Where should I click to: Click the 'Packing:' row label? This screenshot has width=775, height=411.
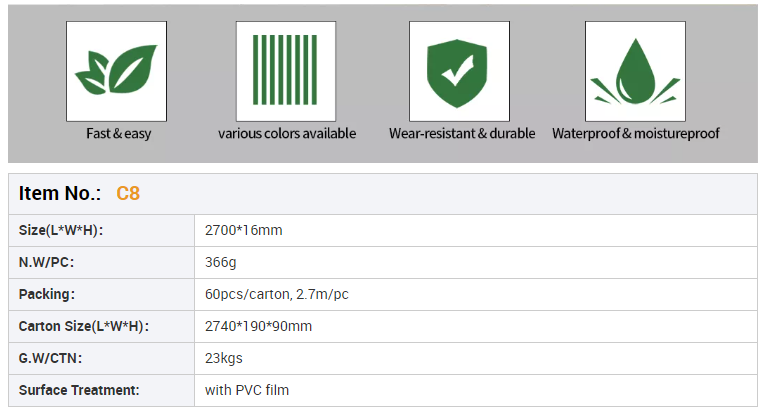(x=47, y=294)
